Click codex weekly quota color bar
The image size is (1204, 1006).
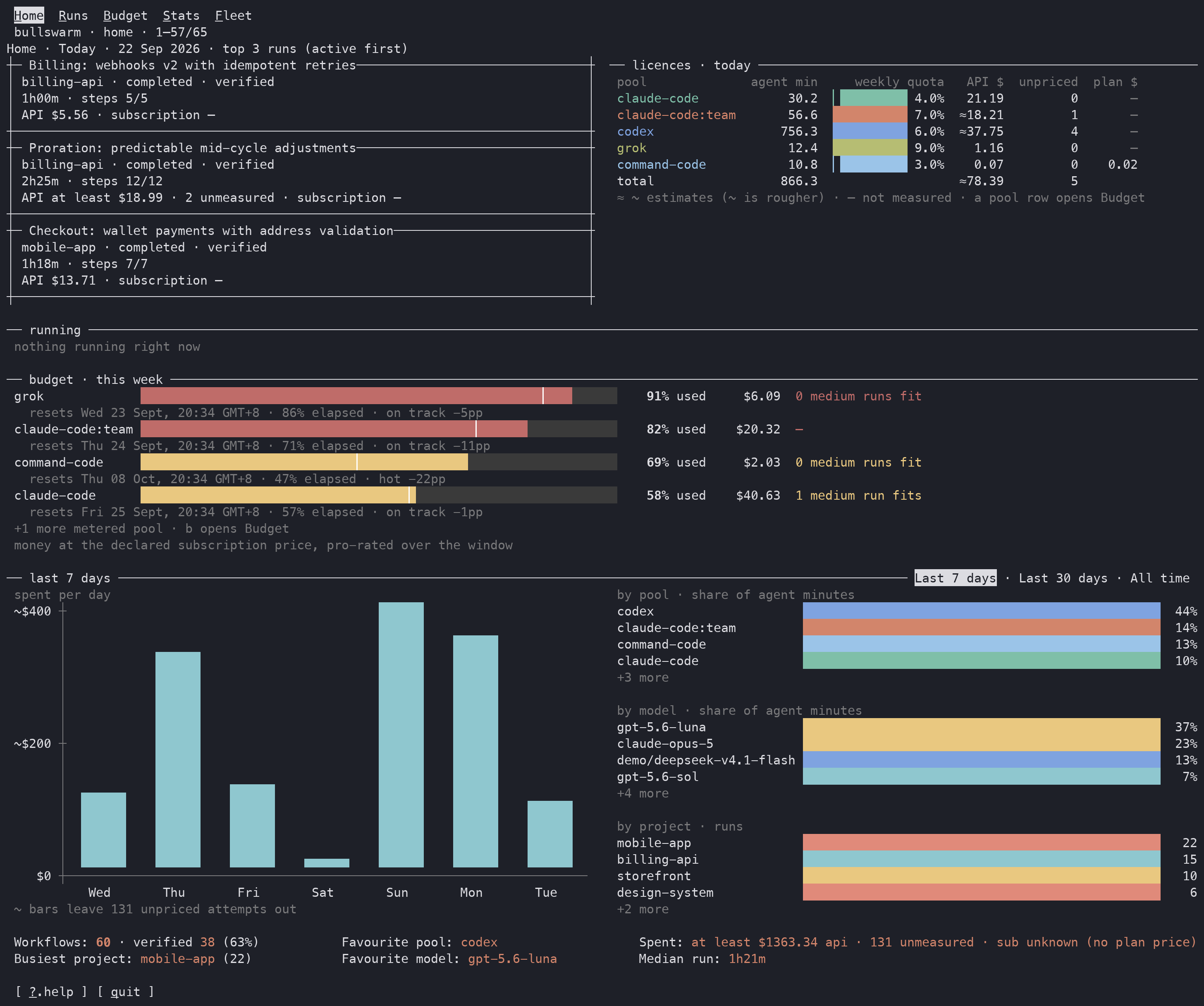click(870, 132)
